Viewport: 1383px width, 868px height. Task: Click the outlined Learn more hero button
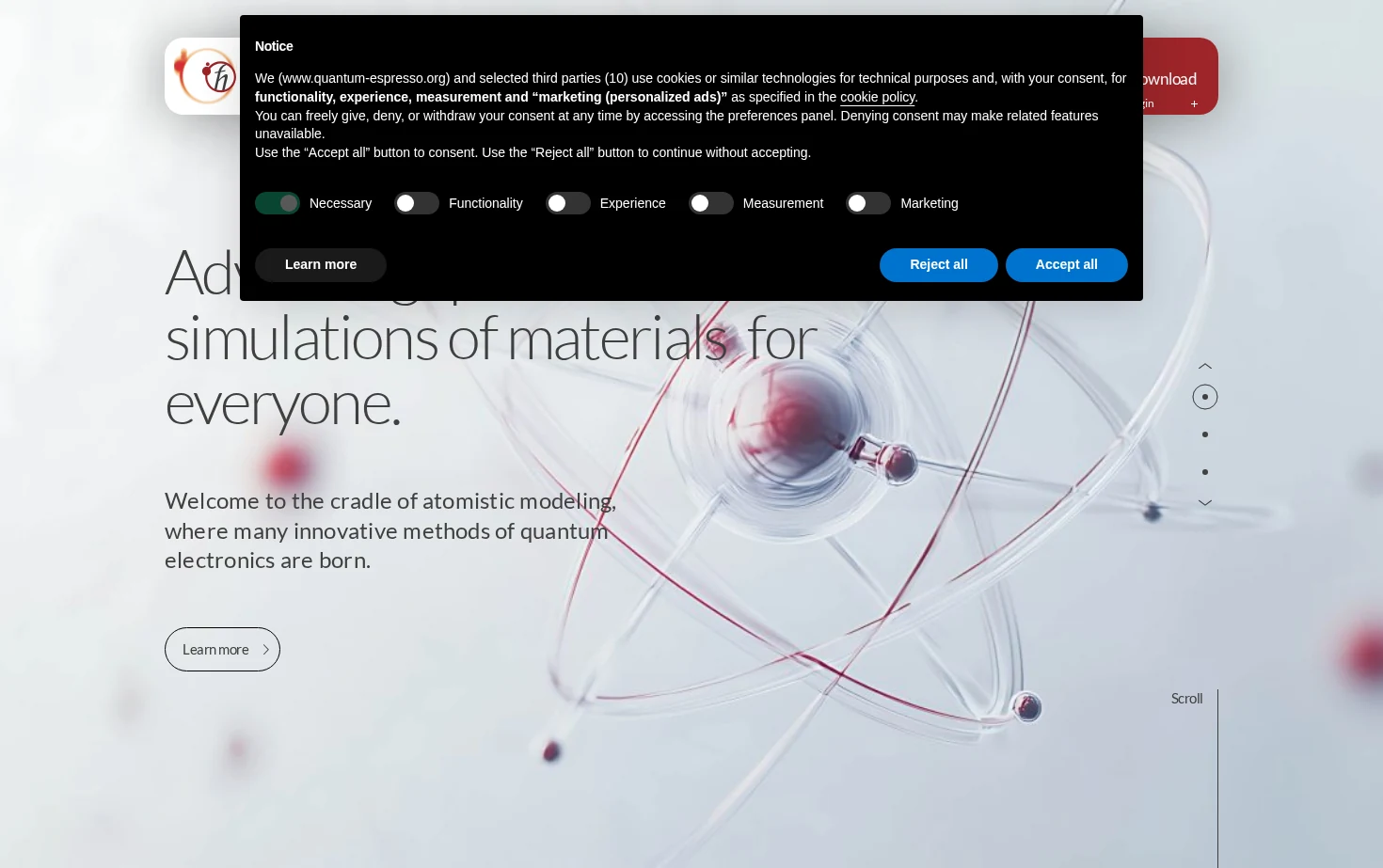point(222,650)
